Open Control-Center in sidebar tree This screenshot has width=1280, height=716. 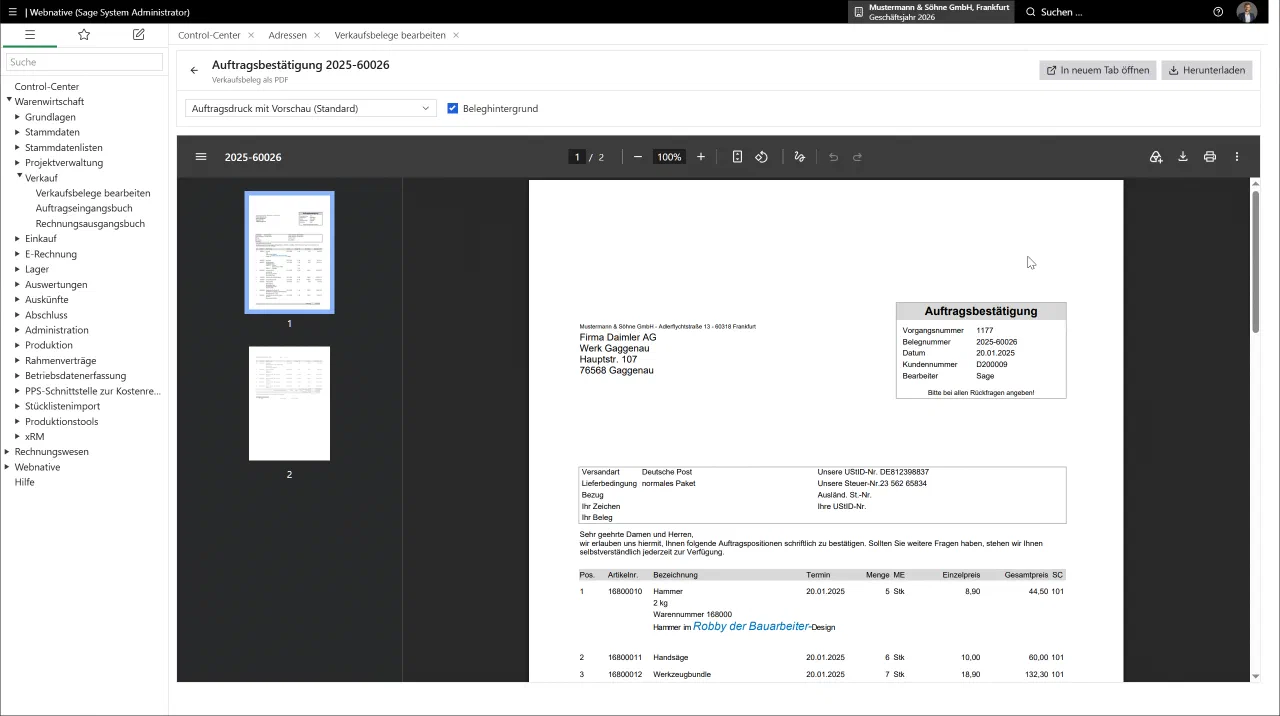pyautogui.click(x=47, y=87)
